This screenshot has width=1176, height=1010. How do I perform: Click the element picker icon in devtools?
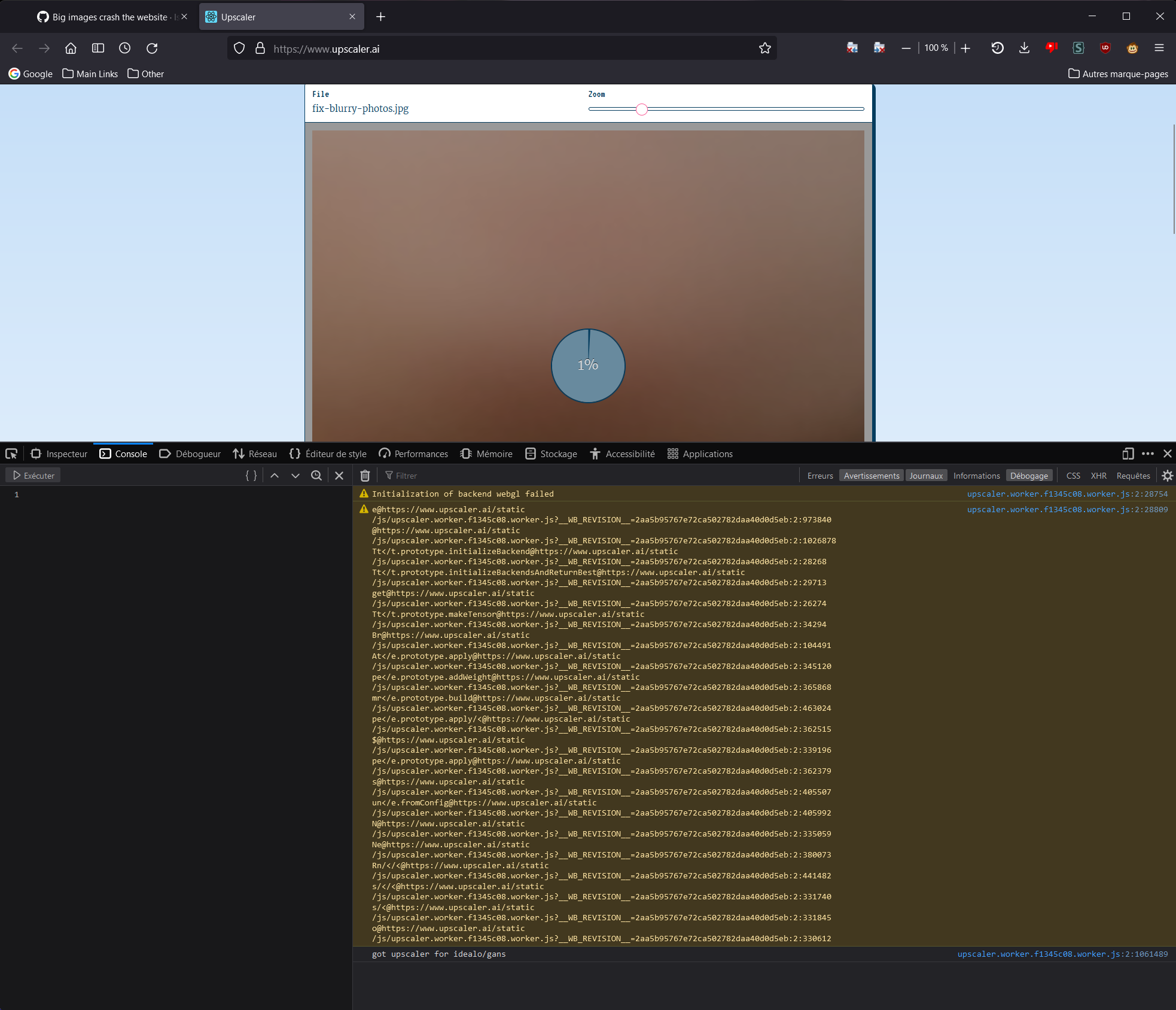11,454
